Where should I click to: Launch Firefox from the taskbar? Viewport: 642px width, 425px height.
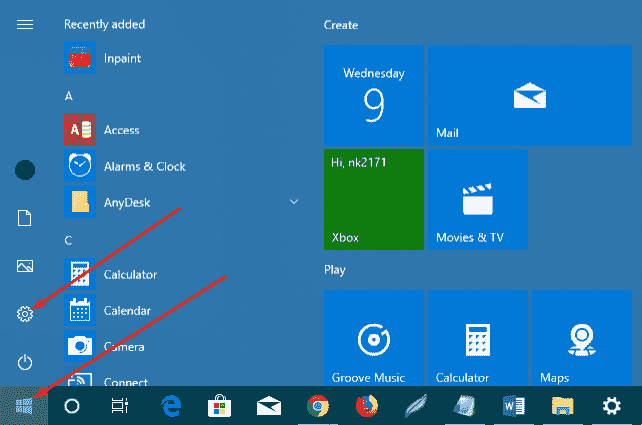[x=367, y=406]
